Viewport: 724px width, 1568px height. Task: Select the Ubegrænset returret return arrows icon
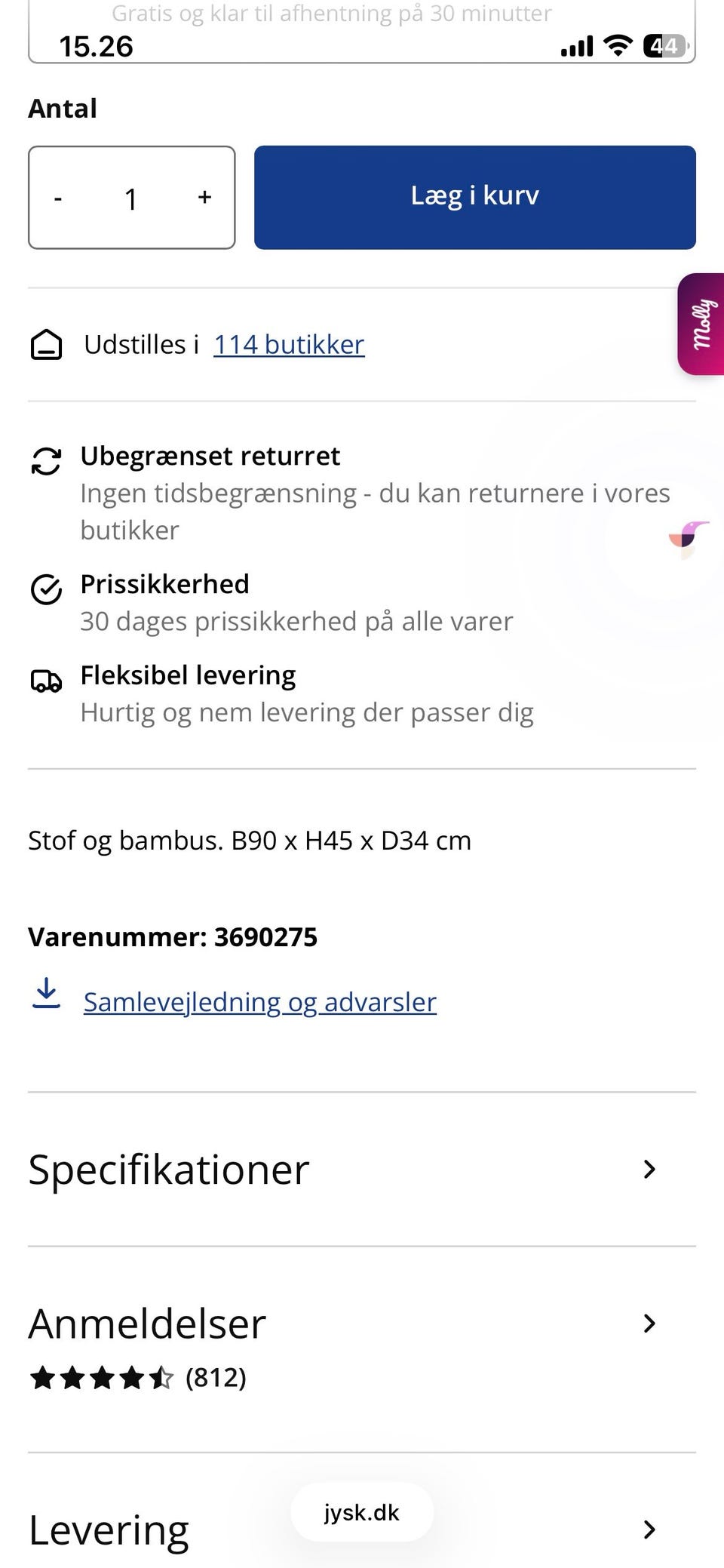pos(47,461)
